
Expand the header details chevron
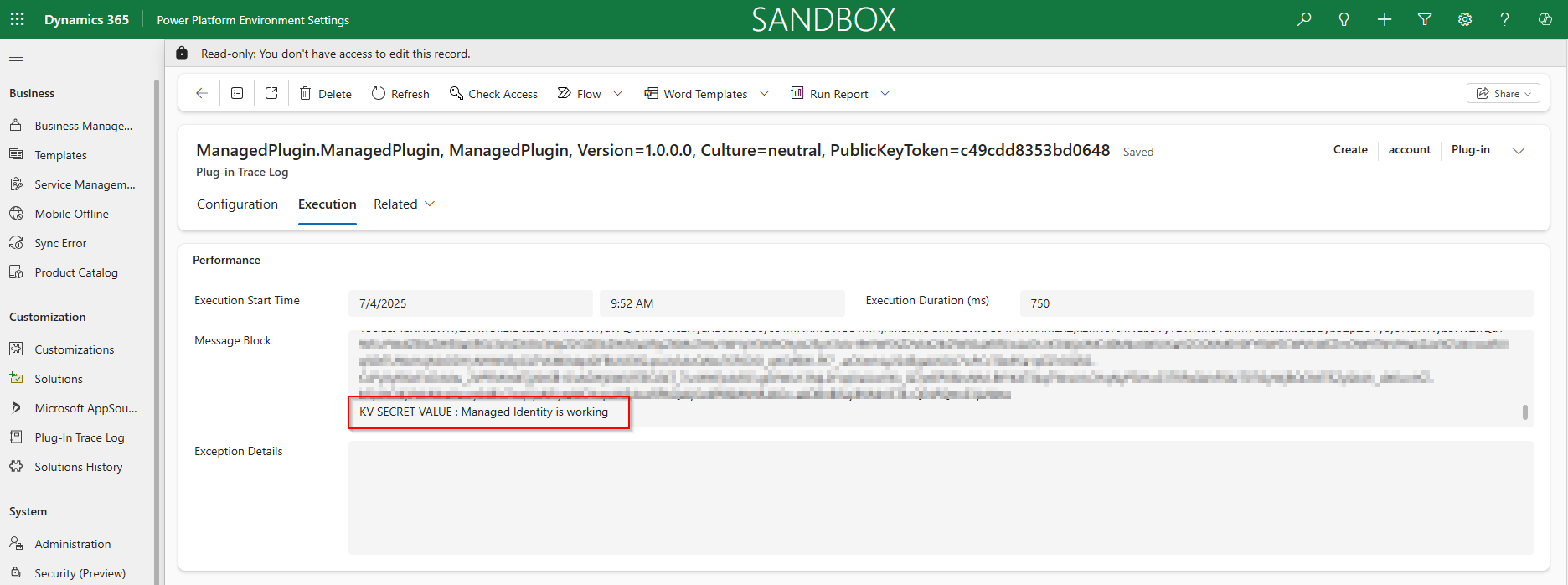click(x=1519, y=151)
